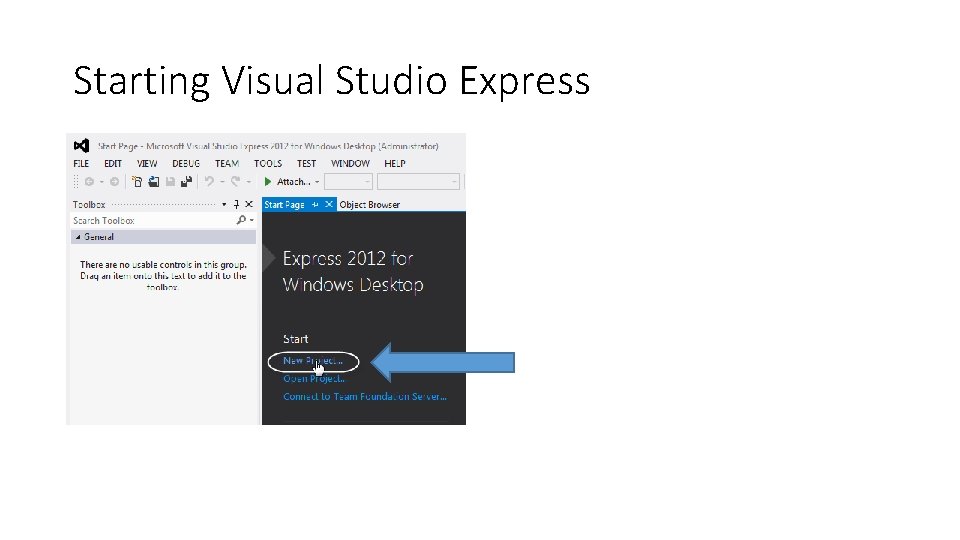Click the Express 2012 for Windows Desktop heading
This screenshot has width=960, height=540.
tap(353, 271)
